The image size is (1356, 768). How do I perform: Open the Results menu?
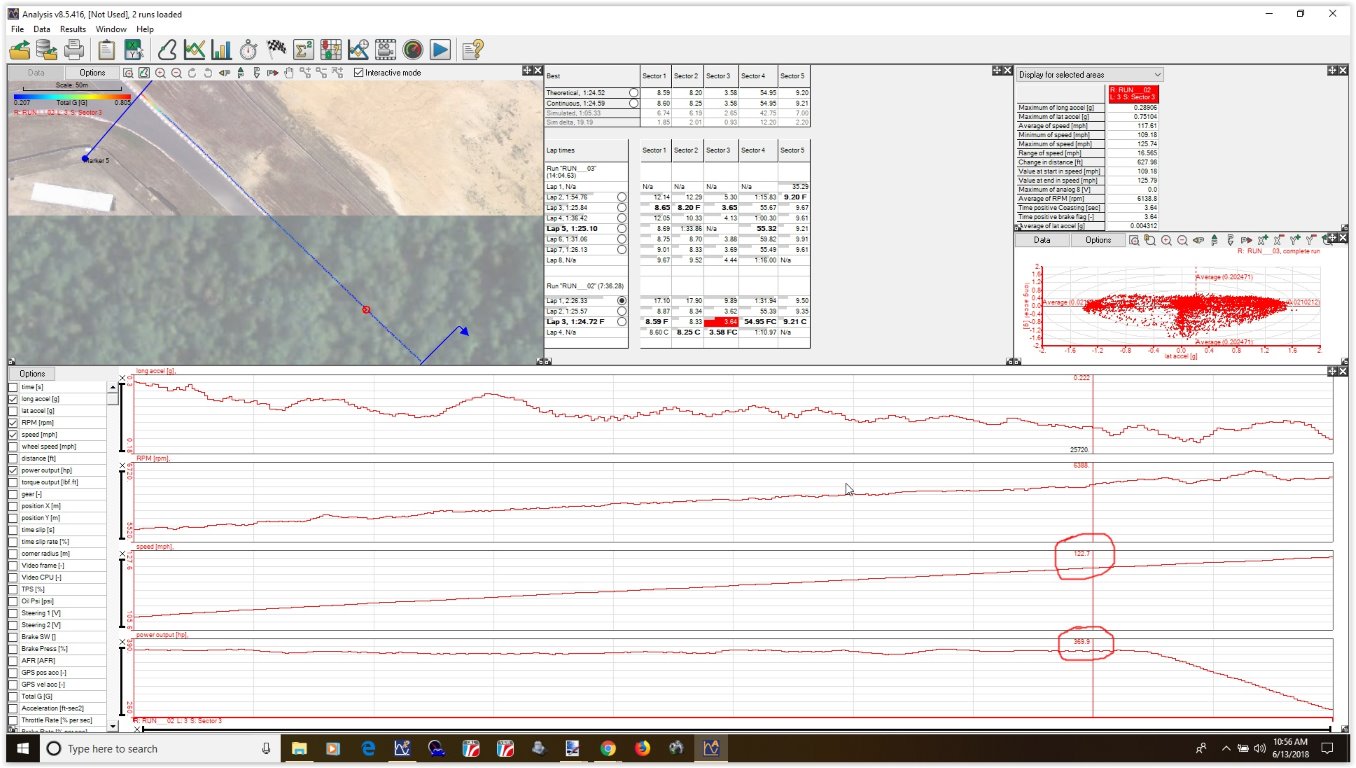coord(73,29)
